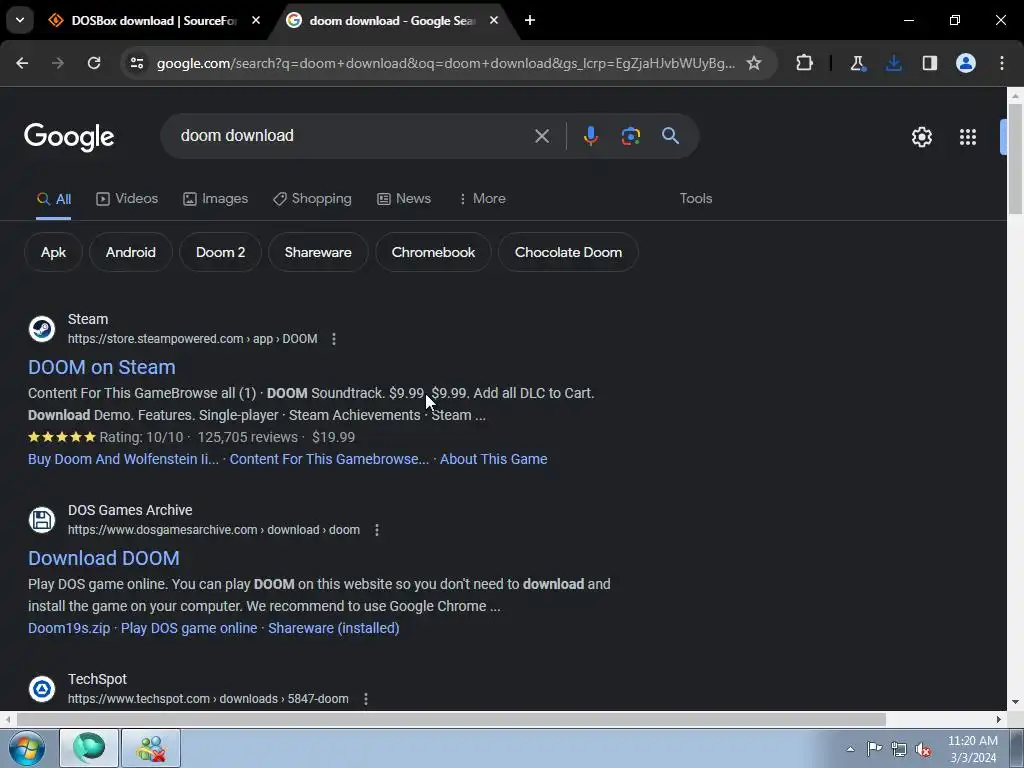Click the muted volume tray icon
The height and width of the screenshot is (768, 1024).
pyautogui.click(x=923, y=749)
